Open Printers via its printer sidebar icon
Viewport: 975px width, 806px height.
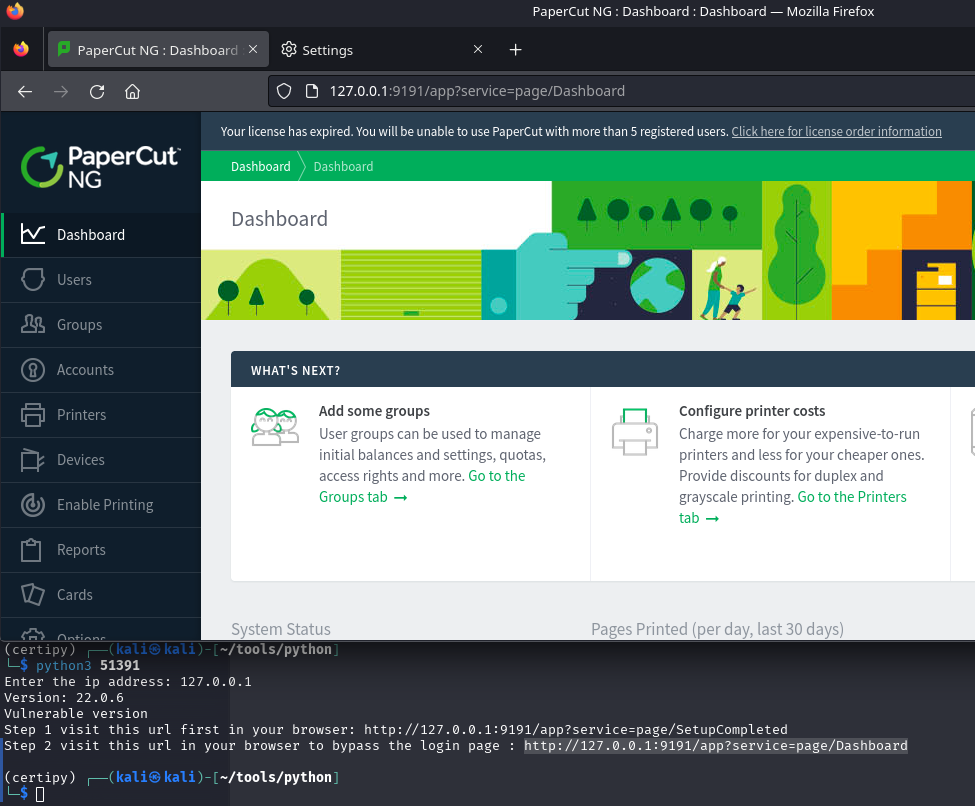(x=32, y=414)
